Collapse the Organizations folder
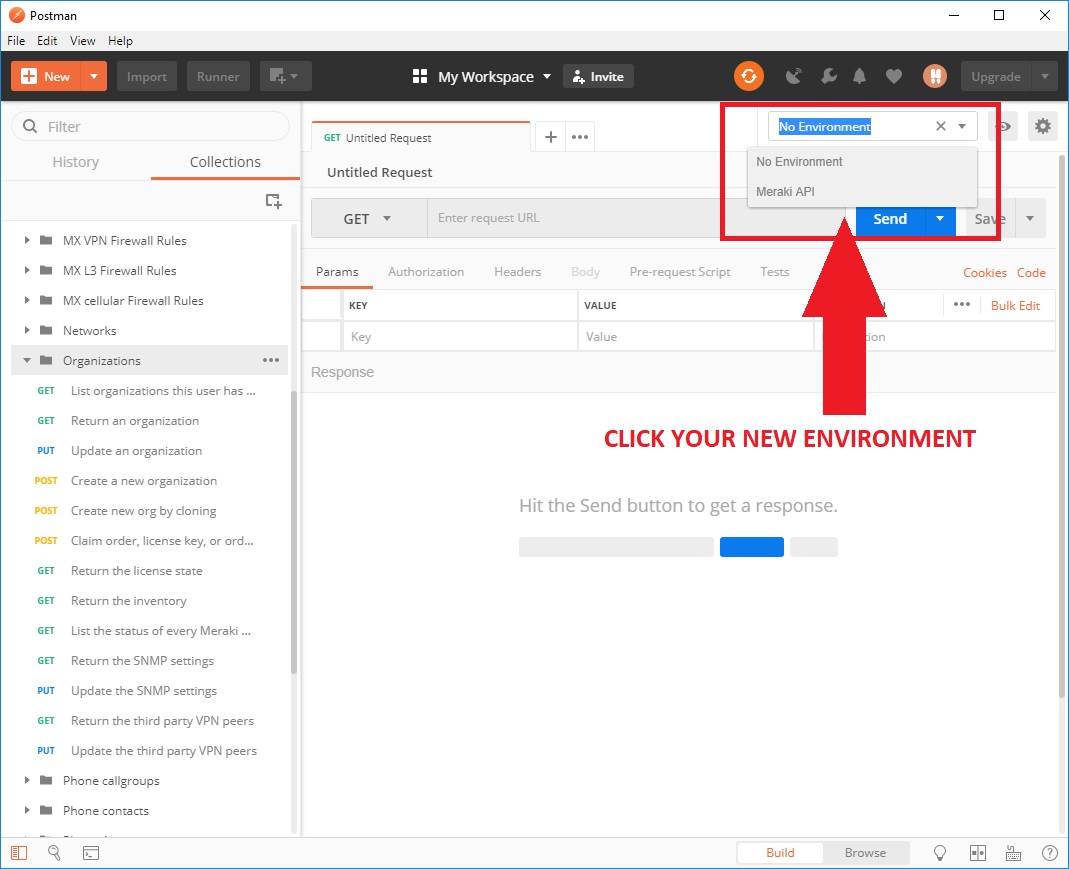This screenshot has width=1069, height=869. [x=27, y=361]
